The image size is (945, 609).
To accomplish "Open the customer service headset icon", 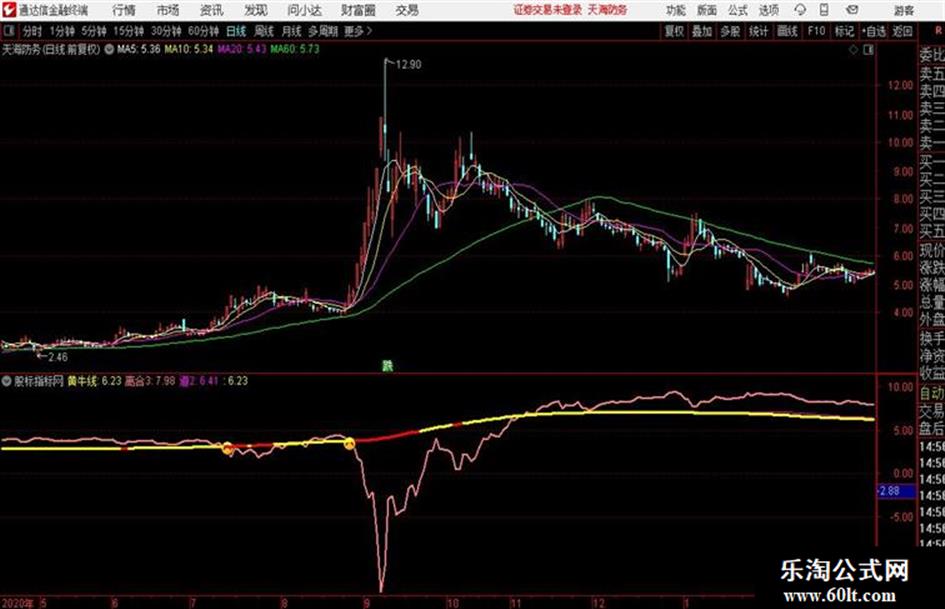I will (800, 10).
